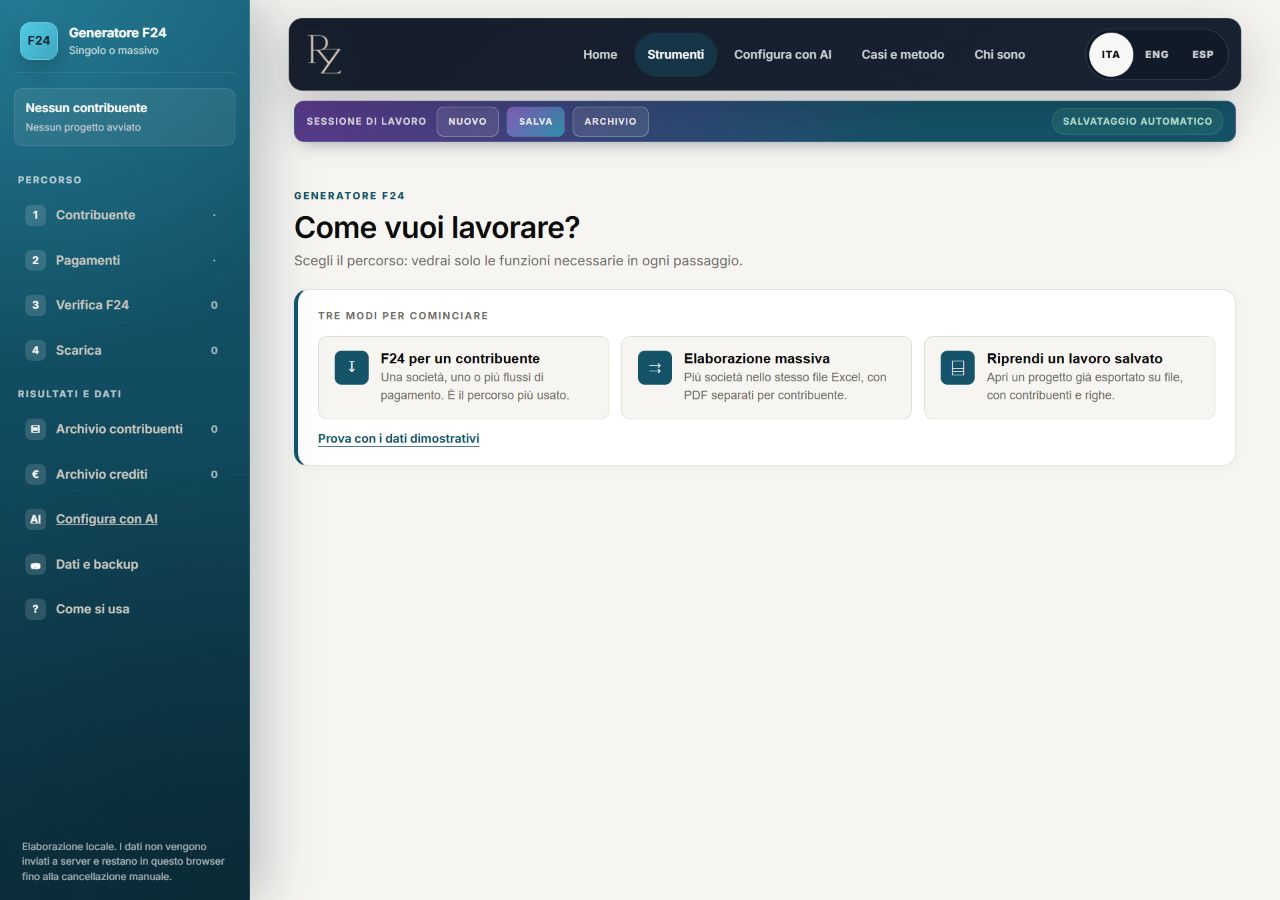This screenshot has height=900, width=1280.
Task: Click the Come vuoi lavorare? heading
Action: pos(437,227)
